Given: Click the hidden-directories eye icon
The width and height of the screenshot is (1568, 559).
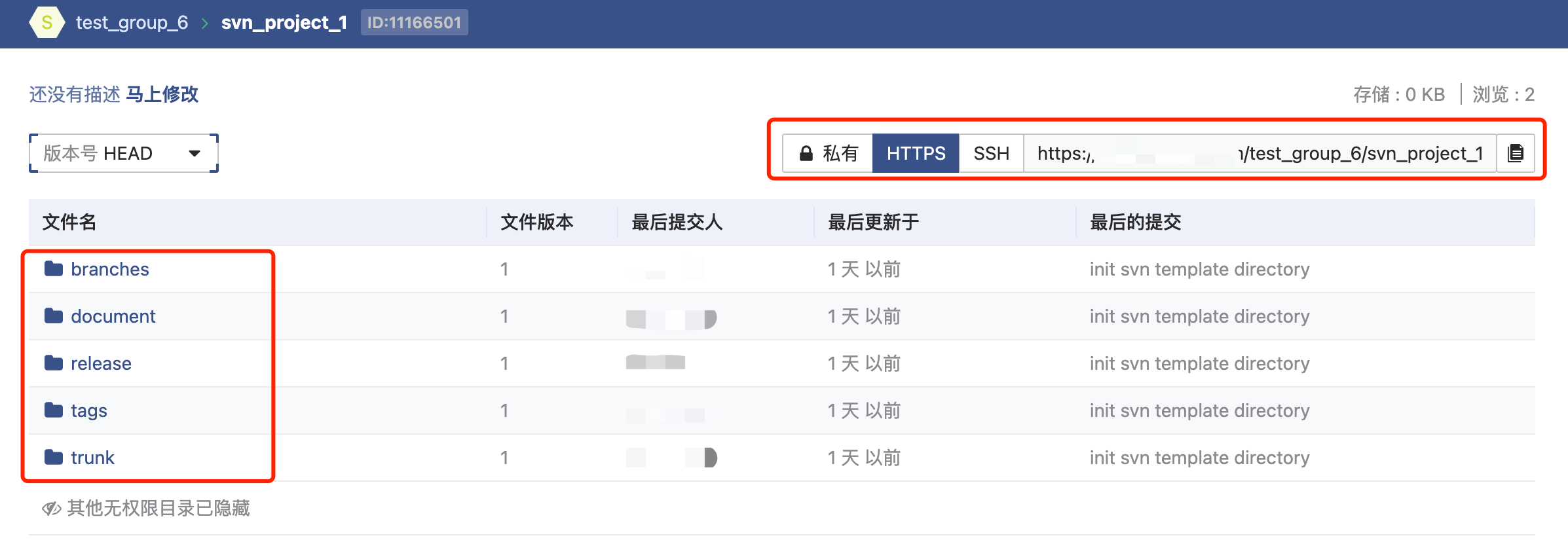Looking at the screenshot, I should pos(51,509).
